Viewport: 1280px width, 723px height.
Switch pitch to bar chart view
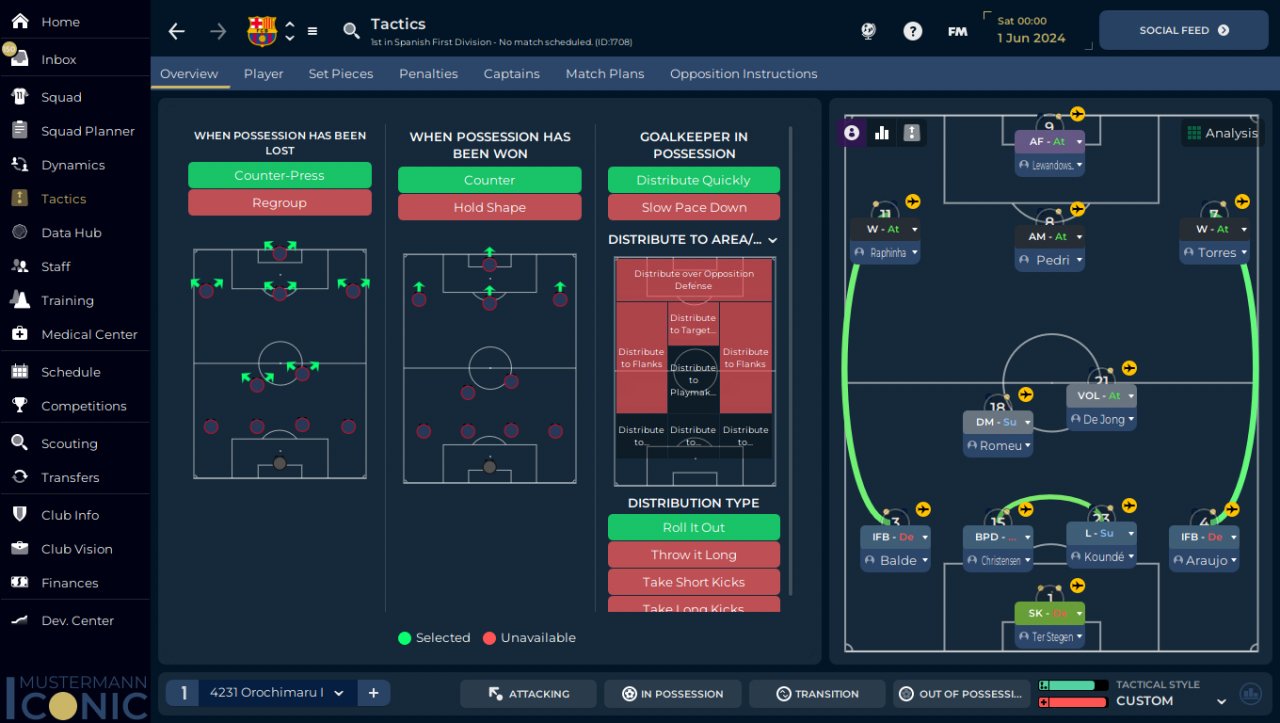click(882, 132)
